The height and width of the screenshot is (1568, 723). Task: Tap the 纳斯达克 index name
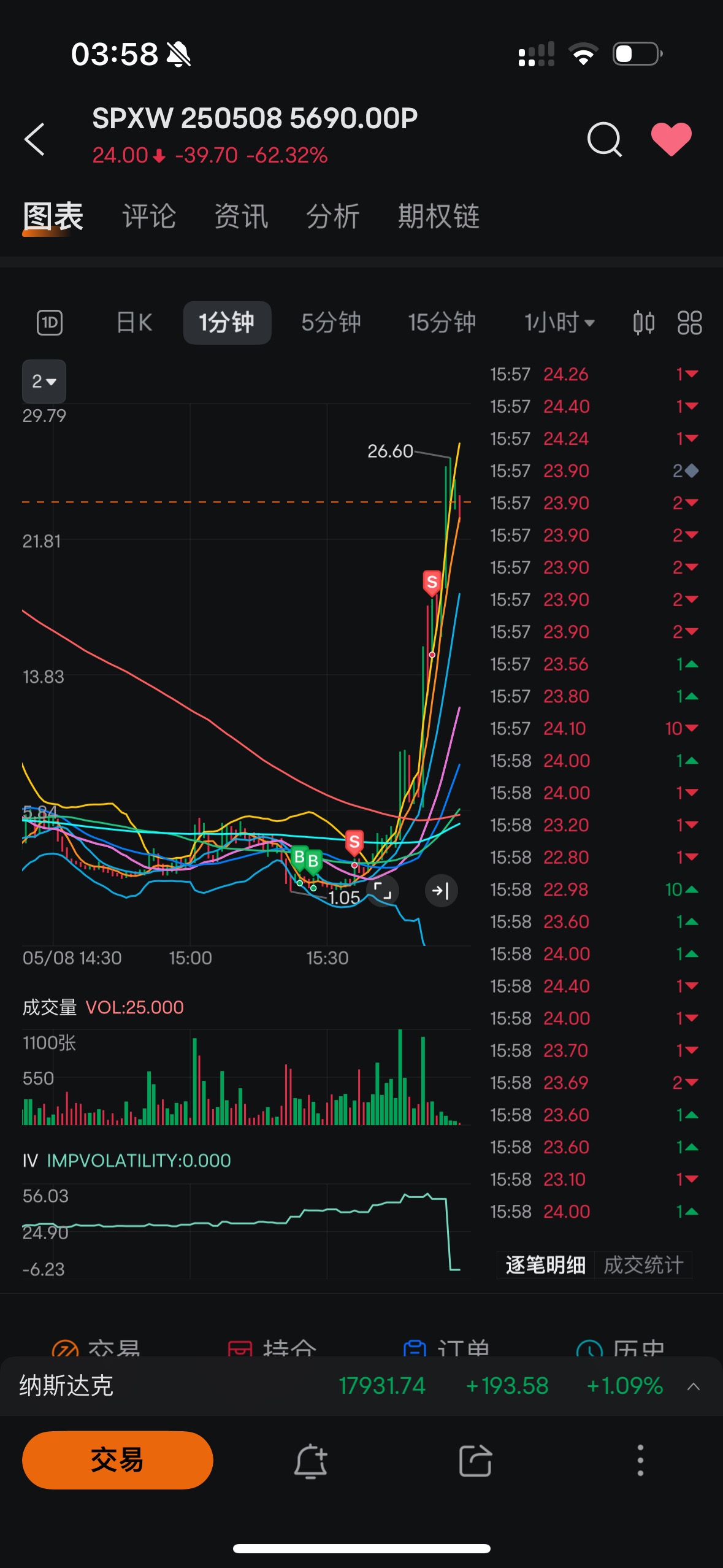click(x=66, y=1386)
